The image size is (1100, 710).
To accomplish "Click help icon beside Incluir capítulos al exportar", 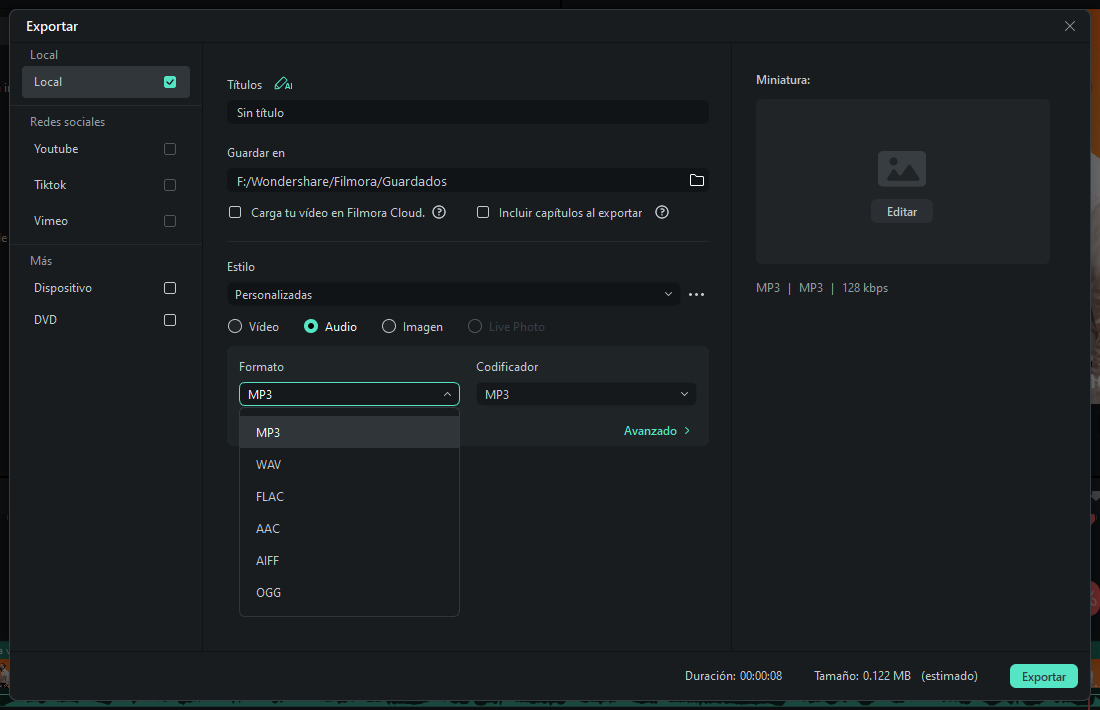I will (662, 212).
